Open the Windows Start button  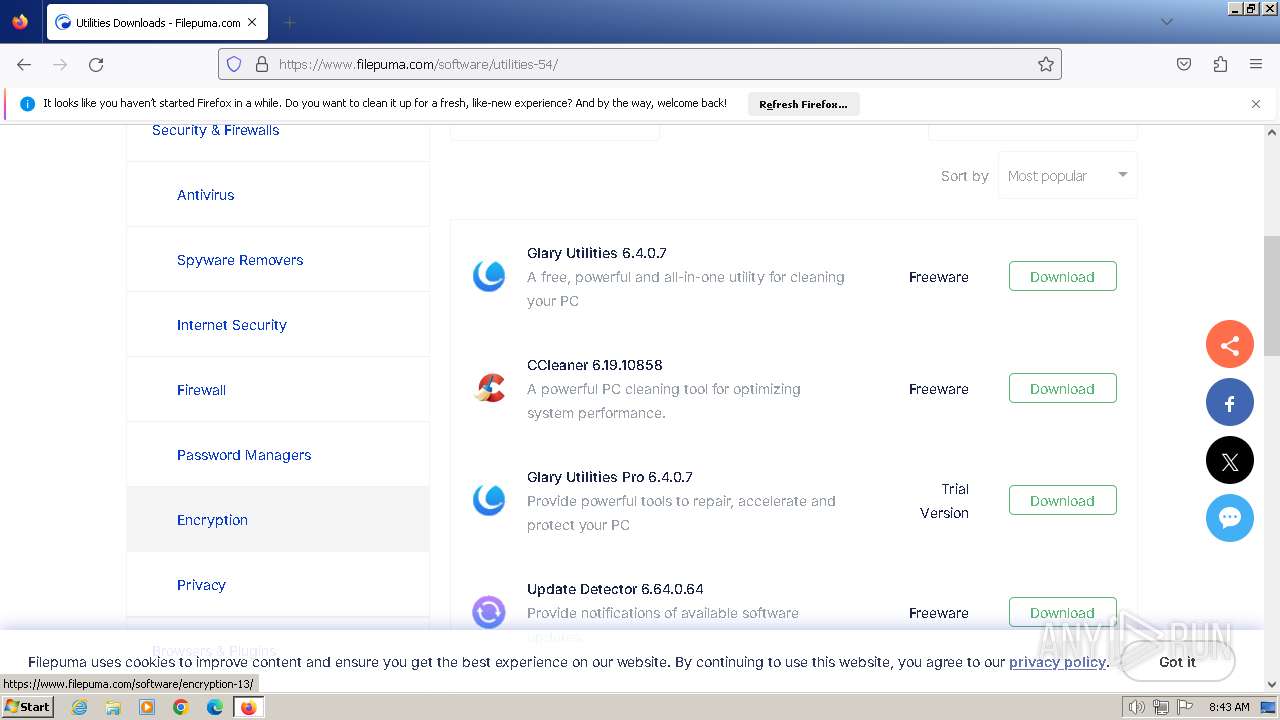point(28,707)
